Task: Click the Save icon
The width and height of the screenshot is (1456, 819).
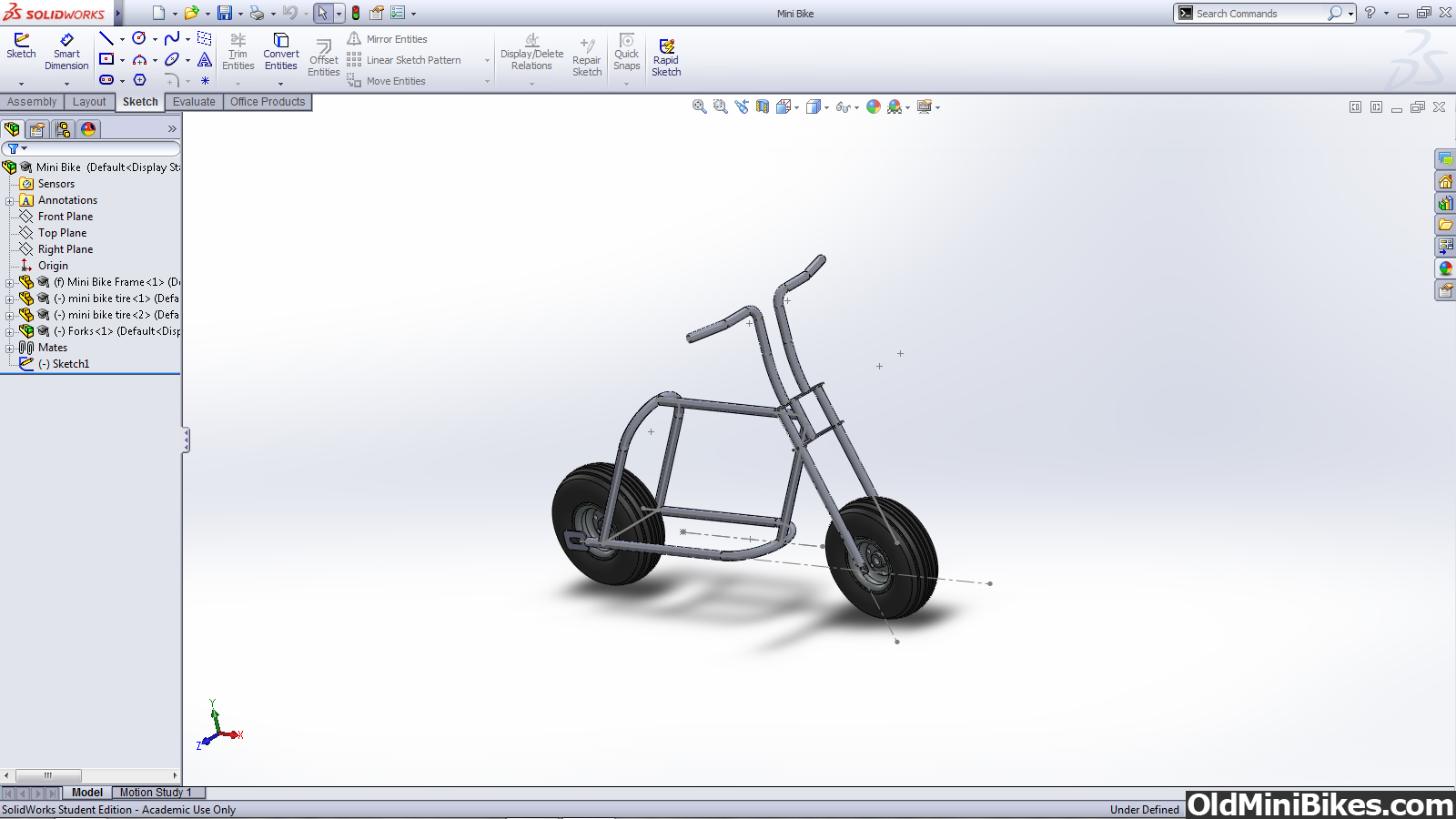Action: point(224,13)
